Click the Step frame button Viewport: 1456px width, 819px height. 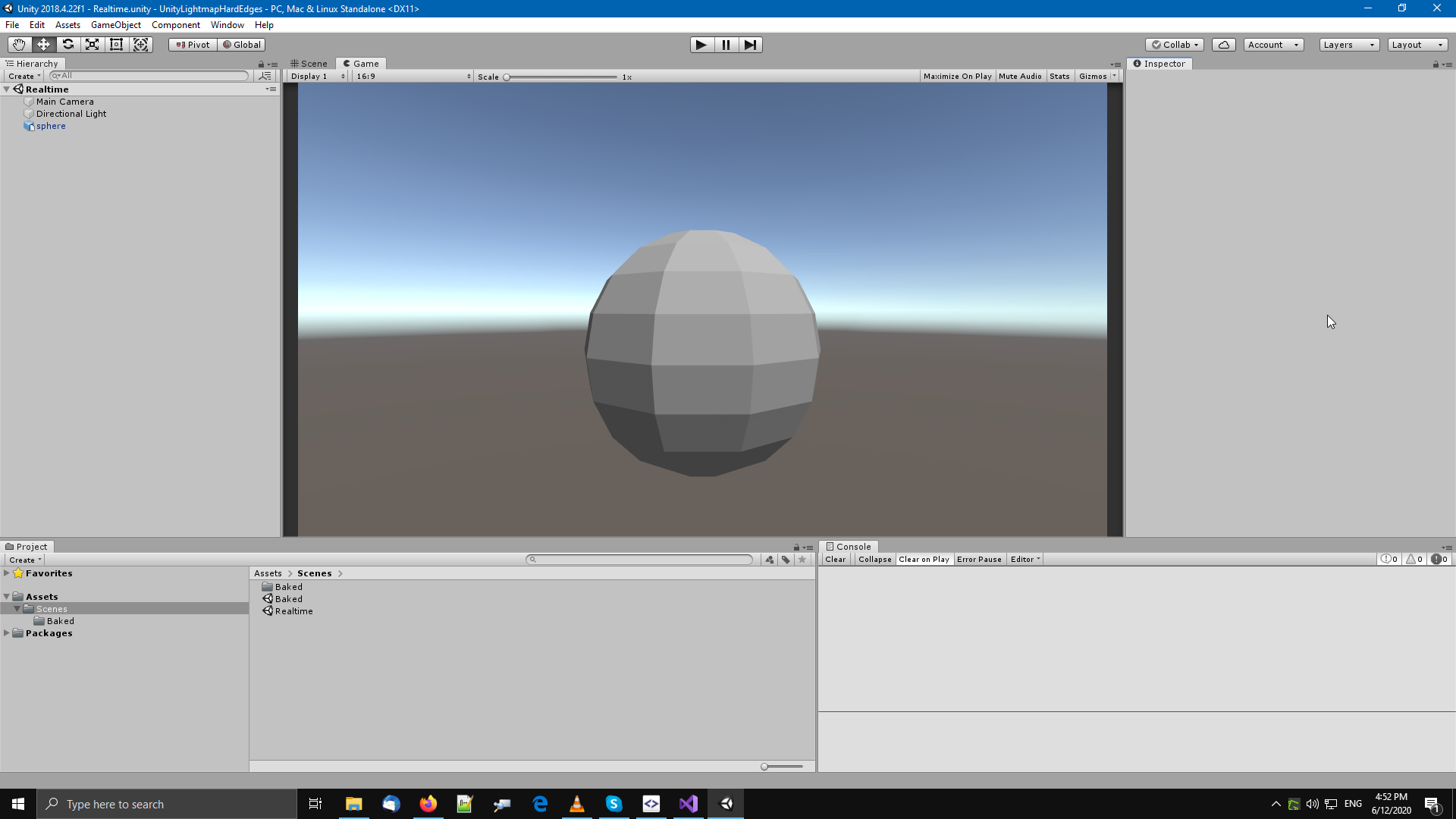[x=750, y=45]
